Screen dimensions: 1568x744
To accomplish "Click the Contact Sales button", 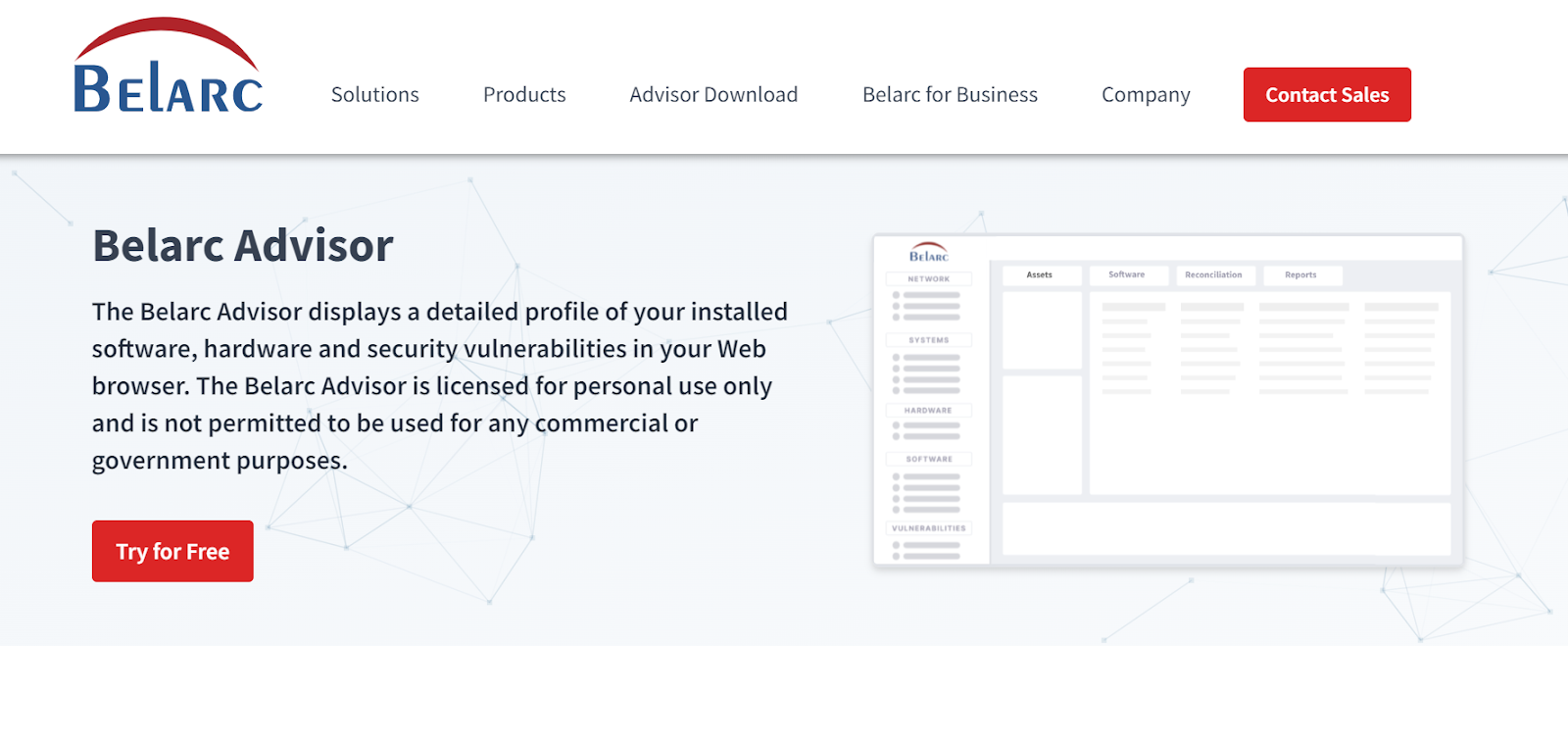I will (1327, 94).
